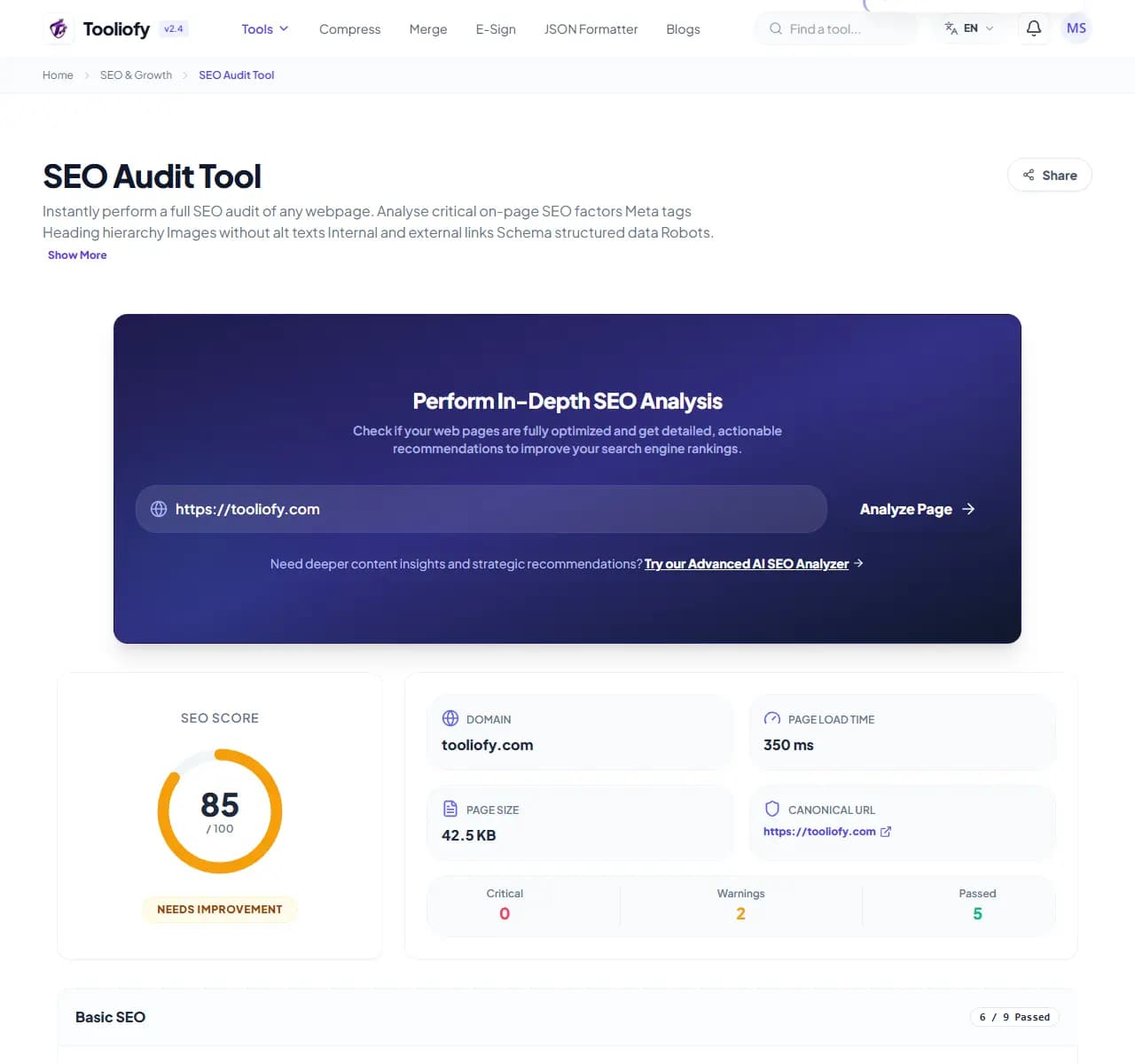Go to SEO & Growth breadcrumb

coord(136,75)
